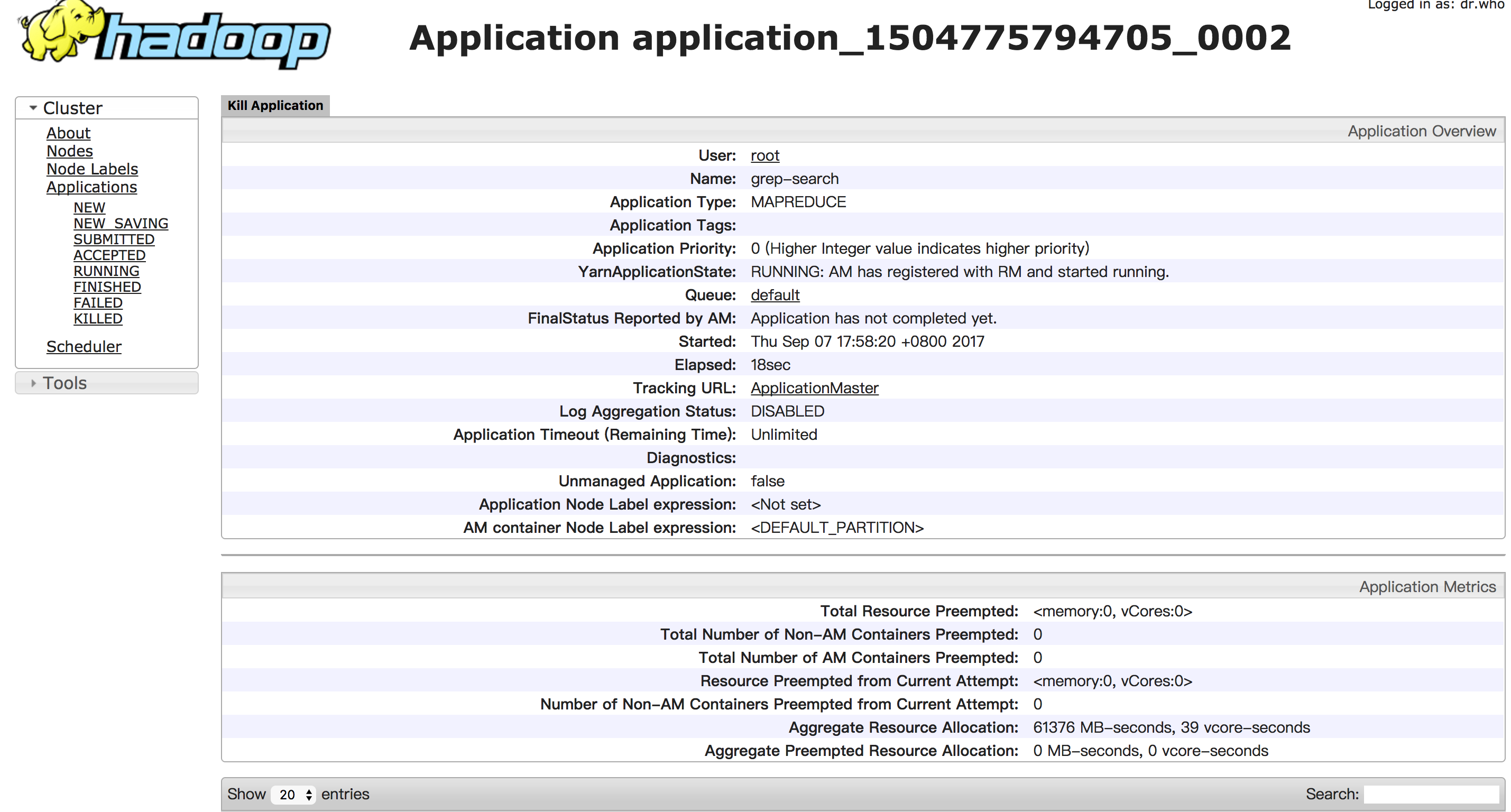
Task: Open the Scheduler page
Action: tap(84, 347)
